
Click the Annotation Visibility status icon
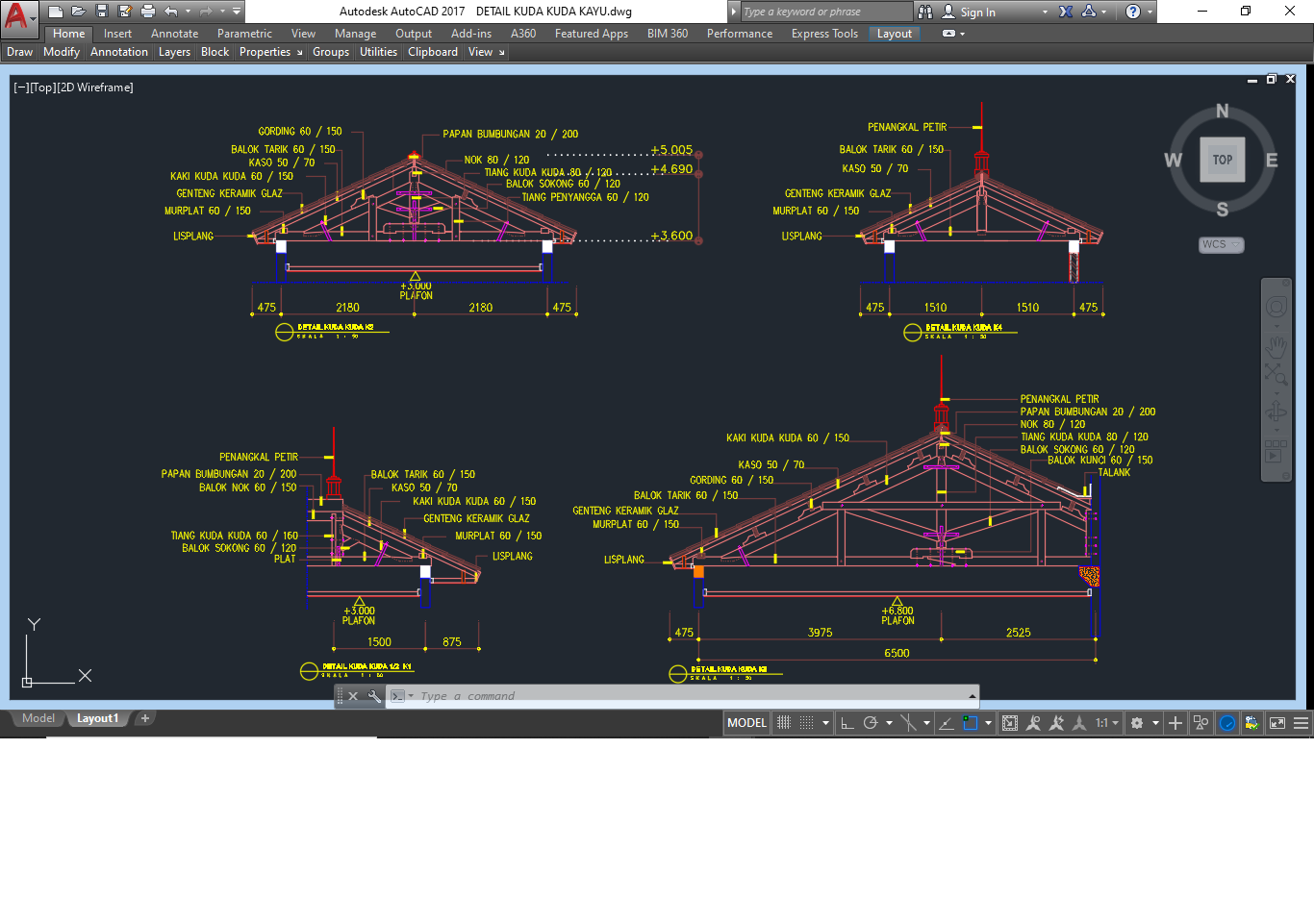1033,723
